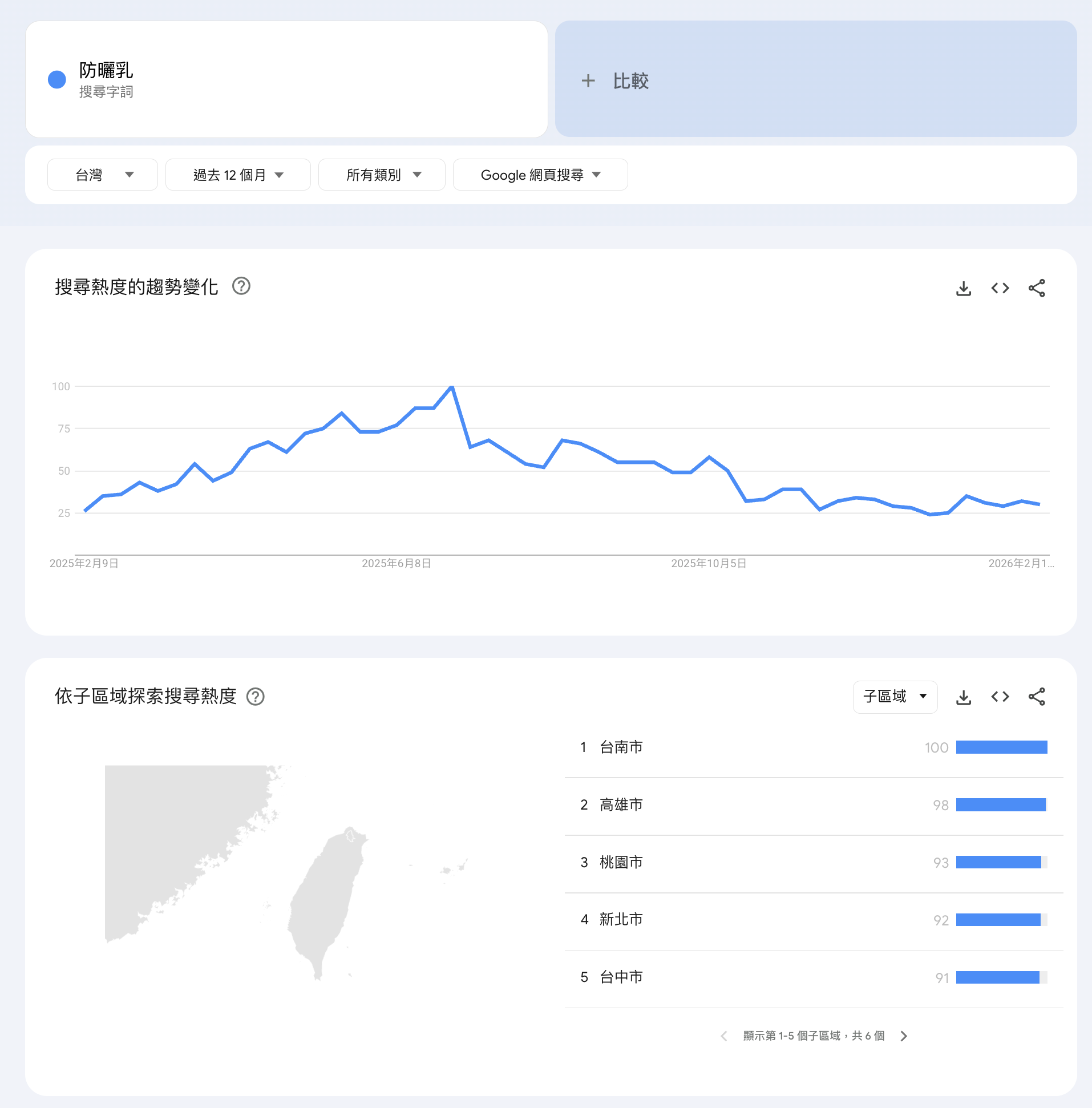Image resolution: width=1092 pixels, height=1108 pixels.
Task: Open embed code for trend chart
Action: click(x=1000, y=288)
